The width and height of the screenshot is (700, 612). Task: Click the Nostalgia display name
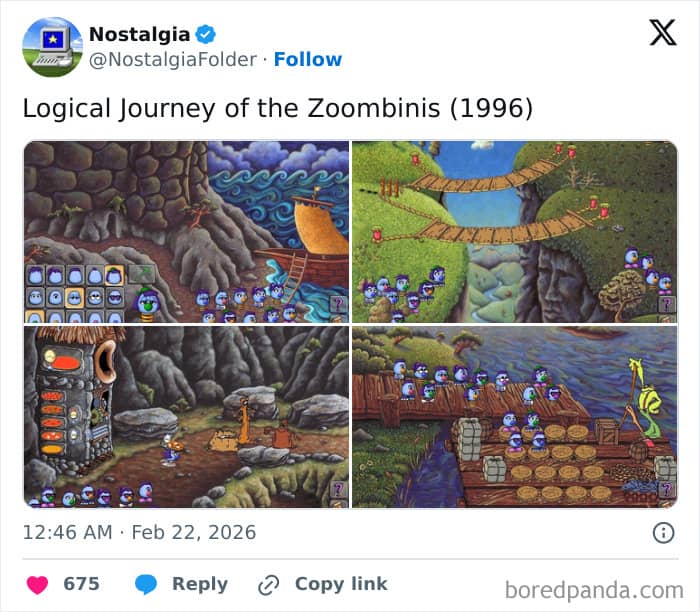click(139, 34)
